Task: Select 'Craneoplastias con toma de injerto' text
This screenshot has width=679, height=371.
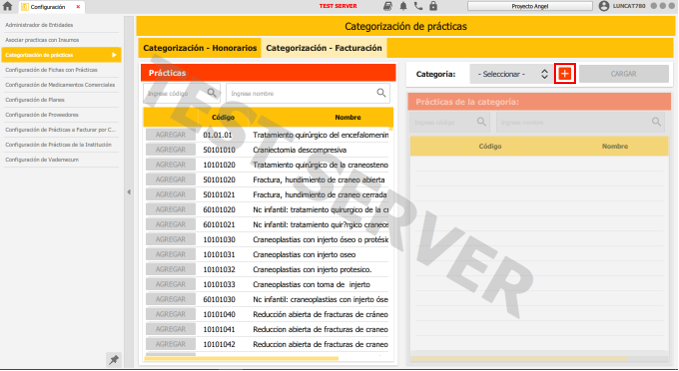Action: tap(311, 284)
